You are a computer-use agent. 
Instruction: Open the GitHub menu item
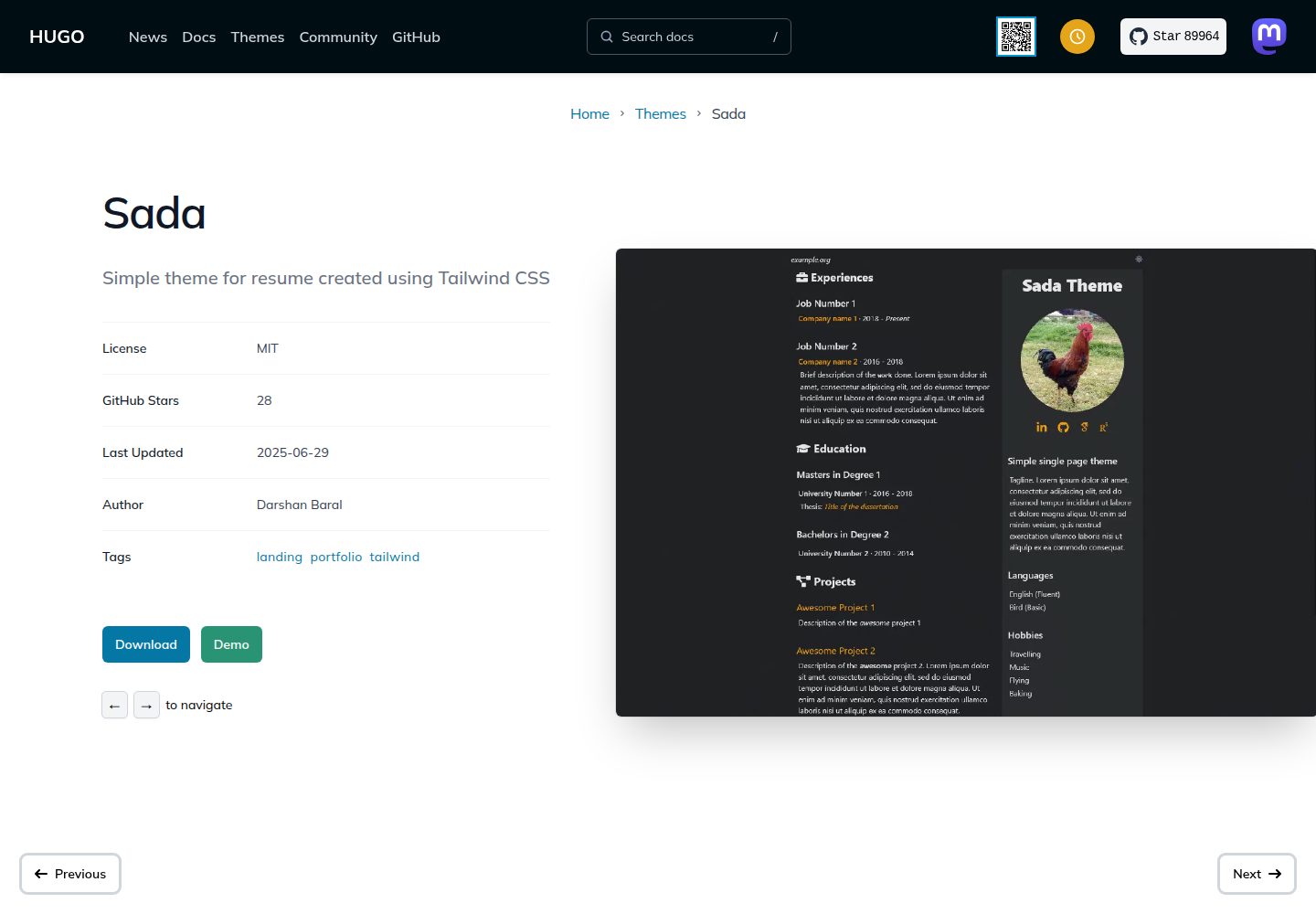click(x=416, y=37)
